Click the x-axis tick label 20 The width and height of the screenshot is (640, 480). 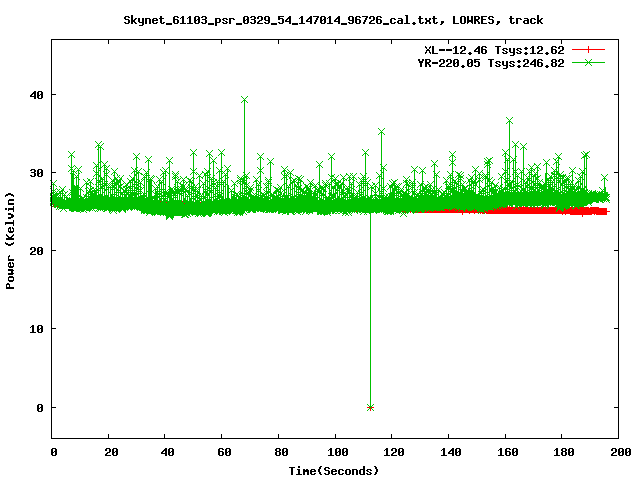coord(109,452)
